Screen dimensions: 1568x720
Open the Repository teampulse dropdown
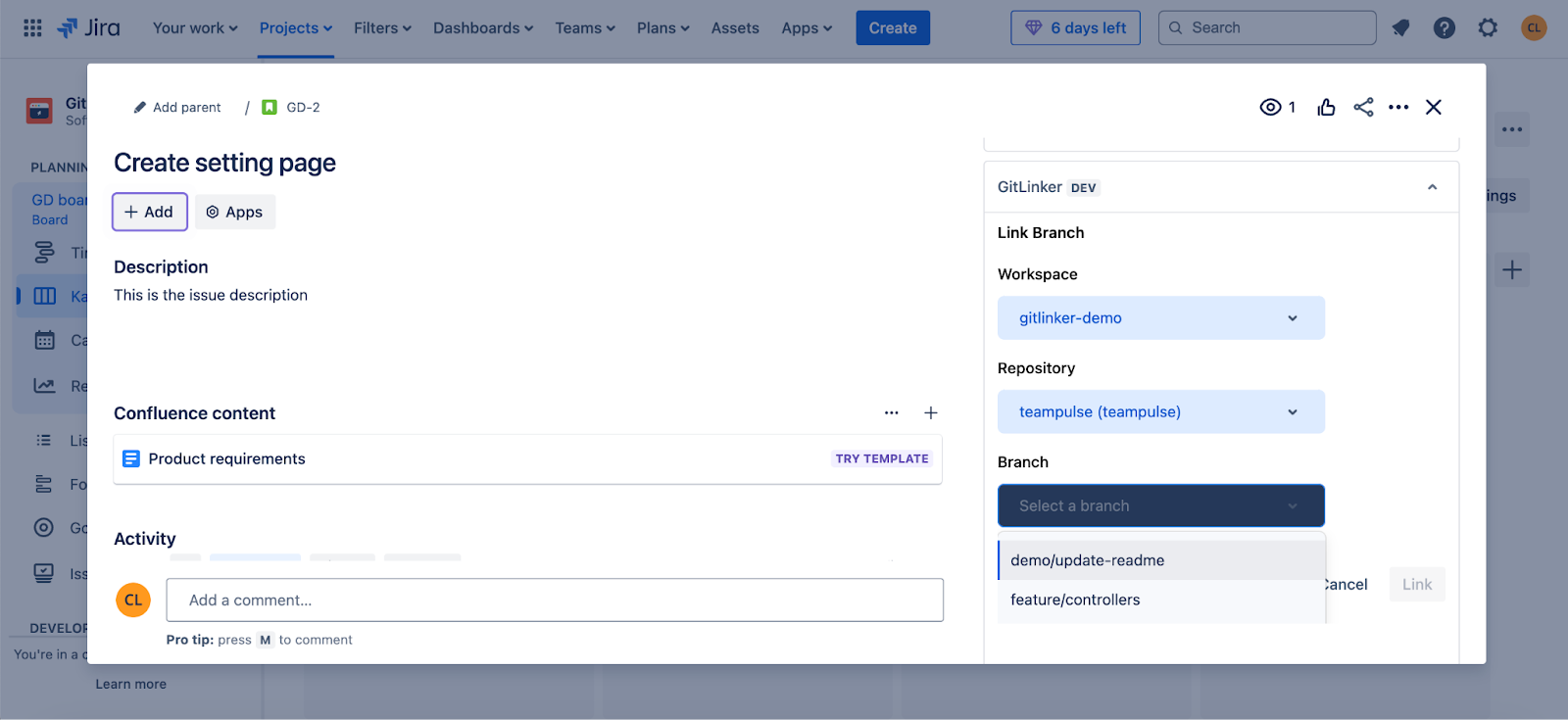tap(1160, 412)
